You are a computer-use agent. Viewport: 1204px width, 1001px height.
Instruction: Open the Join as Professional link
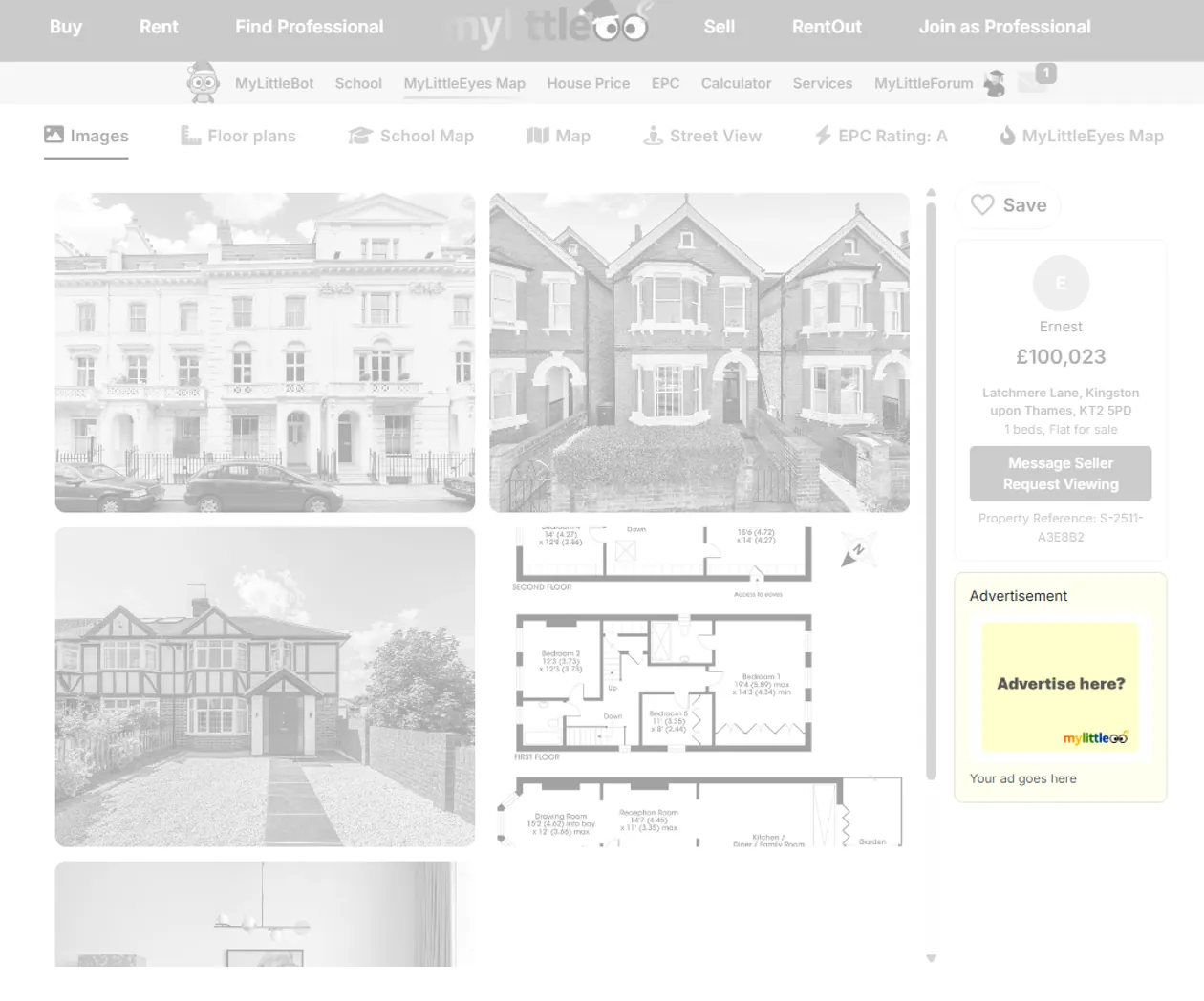tap(1004, 27)
